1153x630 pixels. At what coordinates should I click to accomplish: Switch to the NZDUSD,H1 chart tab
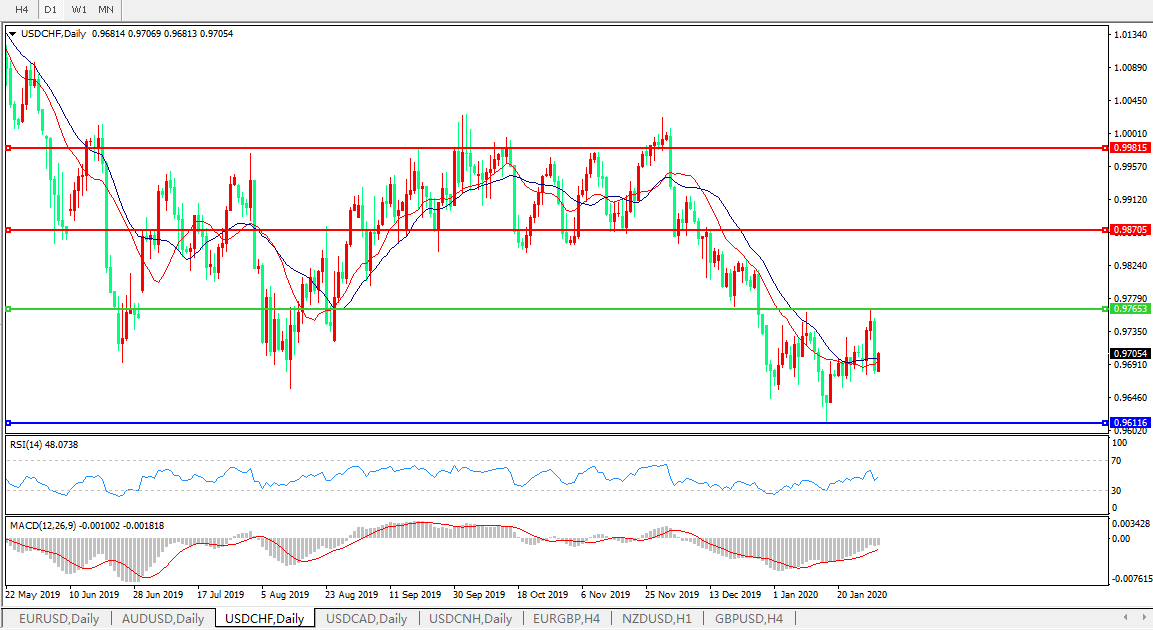coord(656,619)
